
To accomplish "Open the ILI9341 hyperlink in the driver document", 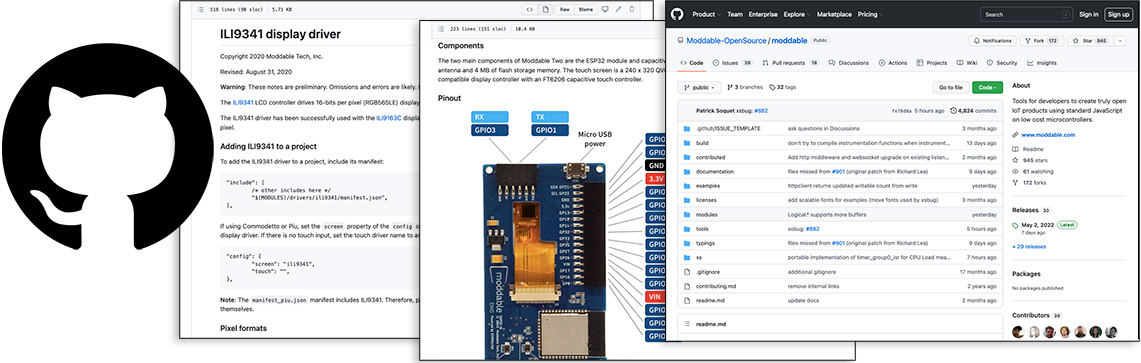I will coord(242,103).
